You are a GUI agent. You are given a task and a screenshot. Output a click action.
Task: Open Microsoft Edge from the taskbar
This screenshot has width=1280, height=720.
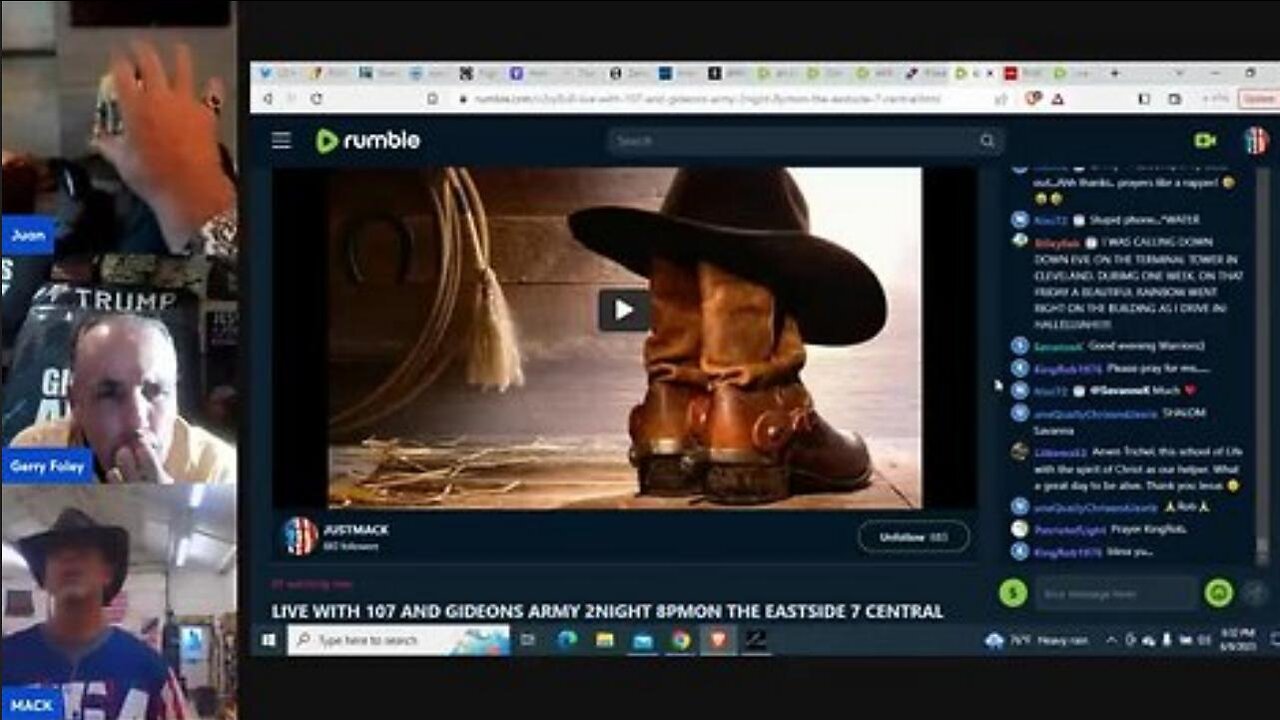tap(566, 640)
